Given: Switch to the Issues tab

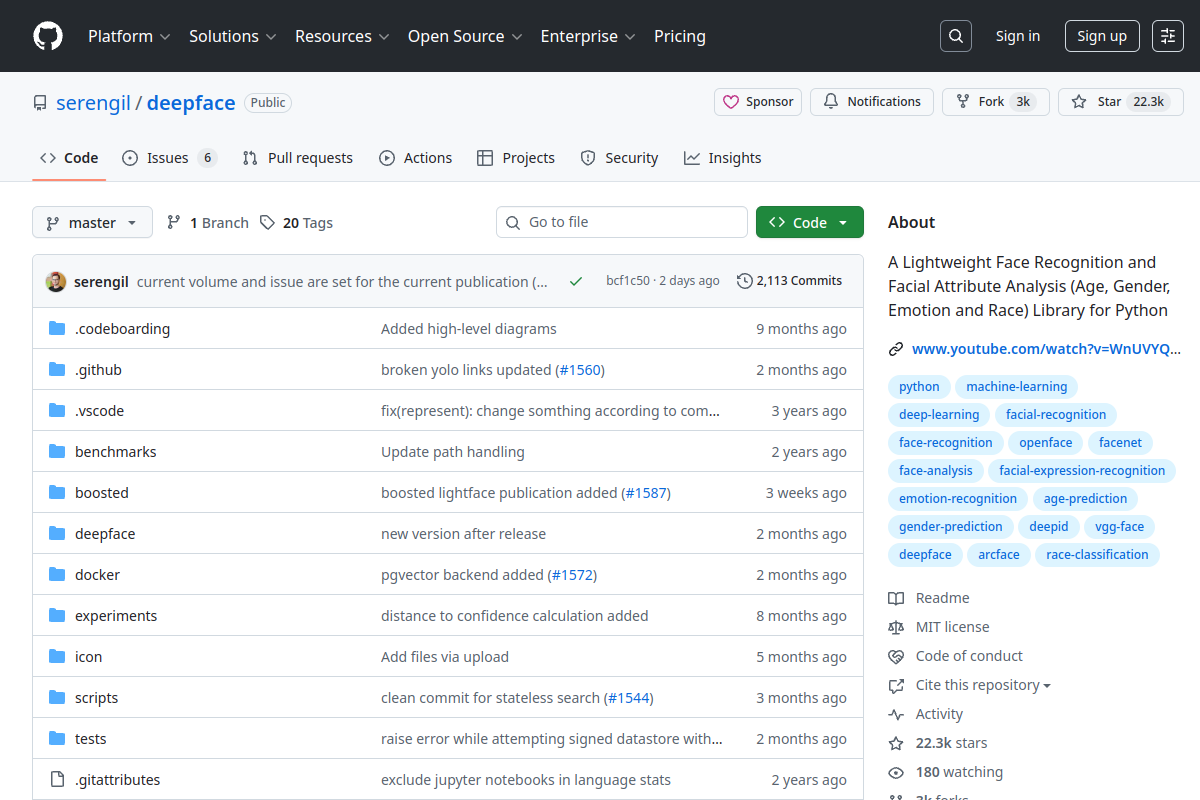Looking at the screenshot, I should [x=168, y=157].
